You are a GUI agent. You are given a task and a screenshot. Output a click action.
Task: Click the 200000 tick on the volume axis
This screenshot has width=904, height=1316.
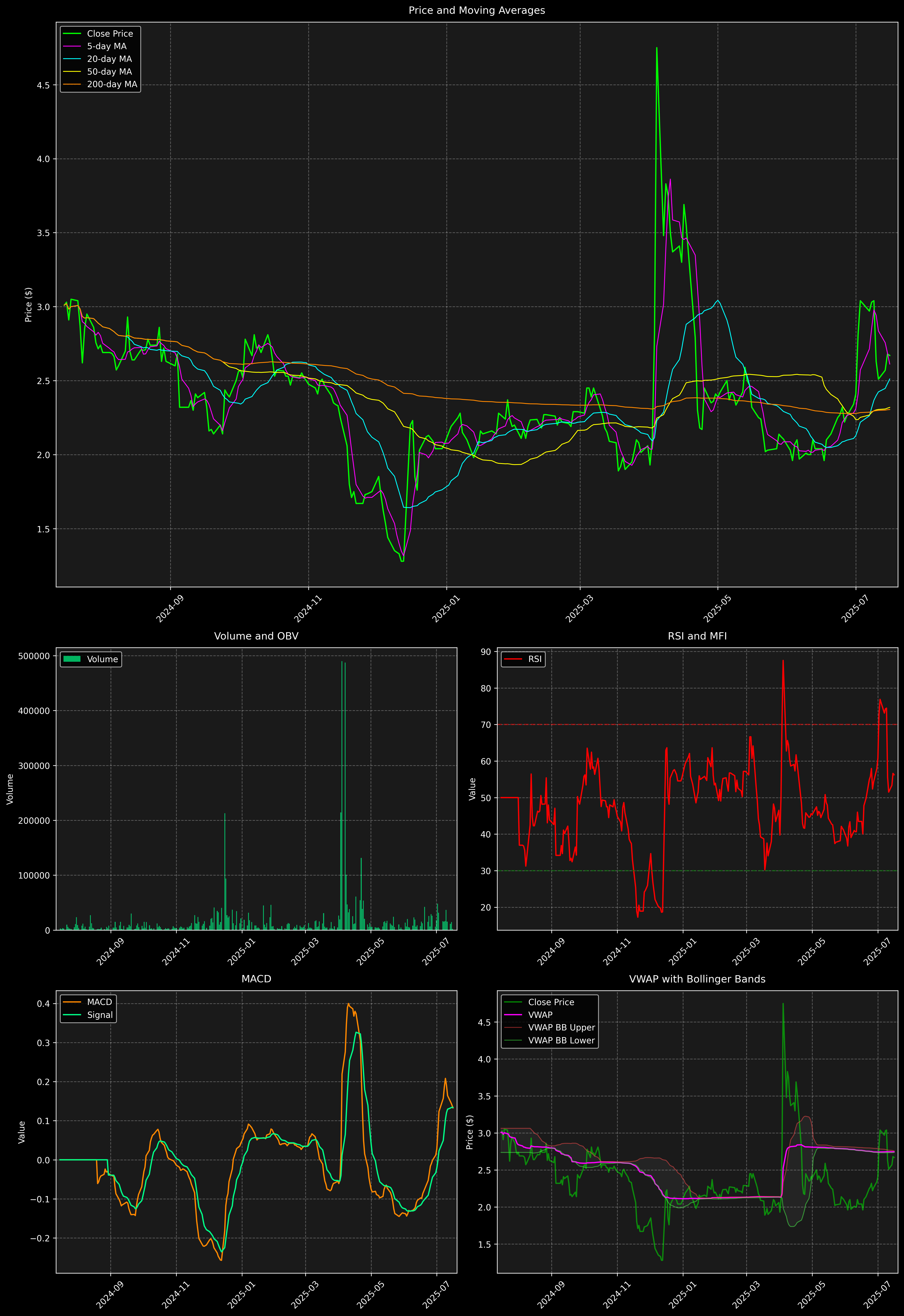[x=34, y=820]
